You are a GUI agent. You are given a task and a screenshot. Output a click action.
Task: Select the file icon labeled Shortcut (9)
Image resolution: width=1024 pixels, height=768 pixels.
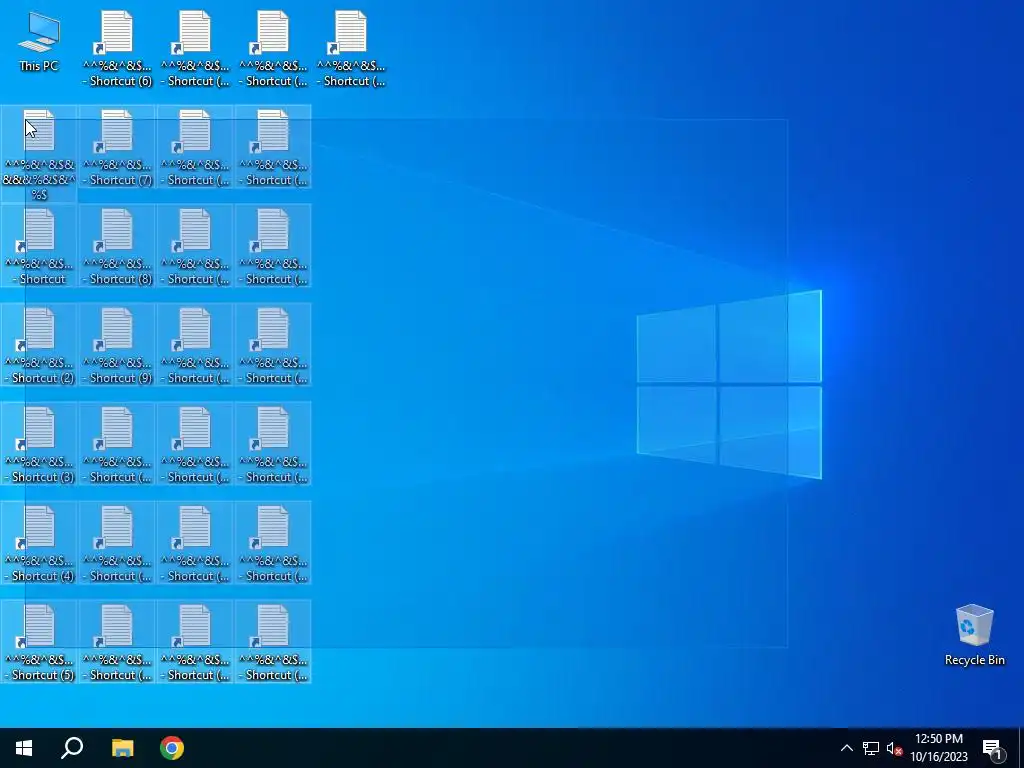117,345
